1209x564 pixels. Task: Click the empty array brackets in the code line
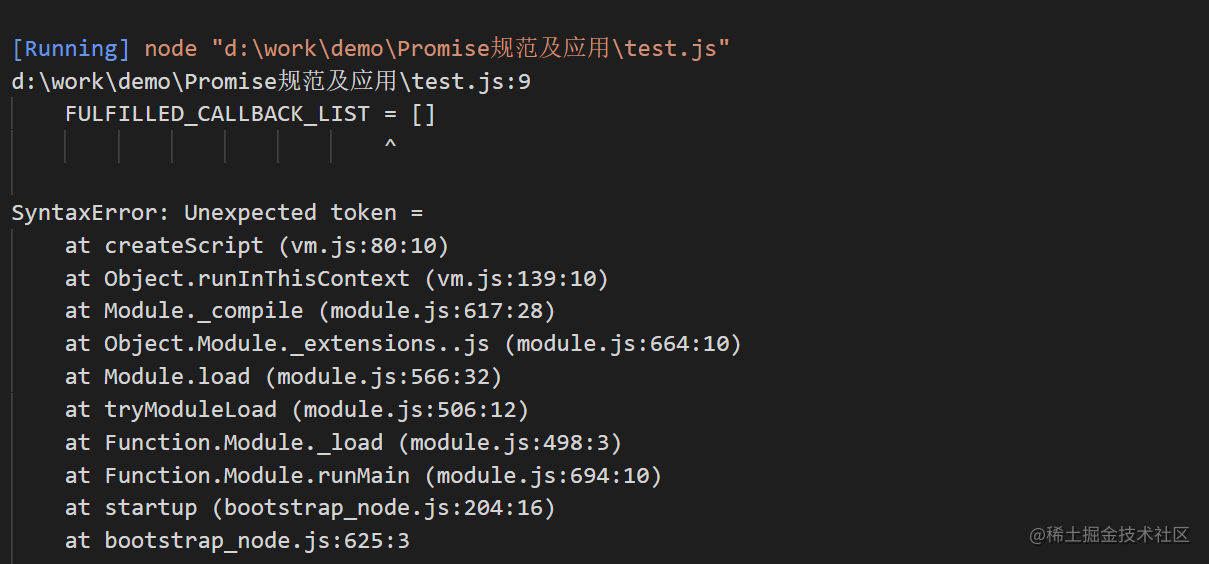pos(423,114)
